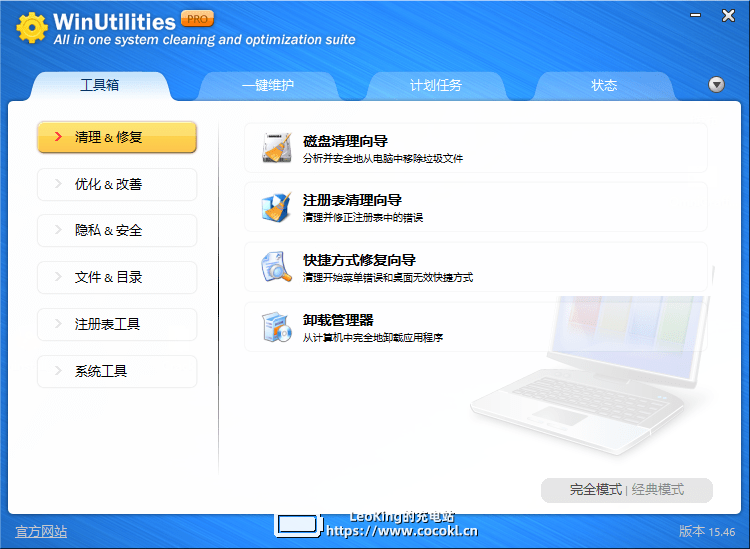Select the 系统工具 category
The height and width of the screenshot is (549, 750).
[x=117, y=371]
